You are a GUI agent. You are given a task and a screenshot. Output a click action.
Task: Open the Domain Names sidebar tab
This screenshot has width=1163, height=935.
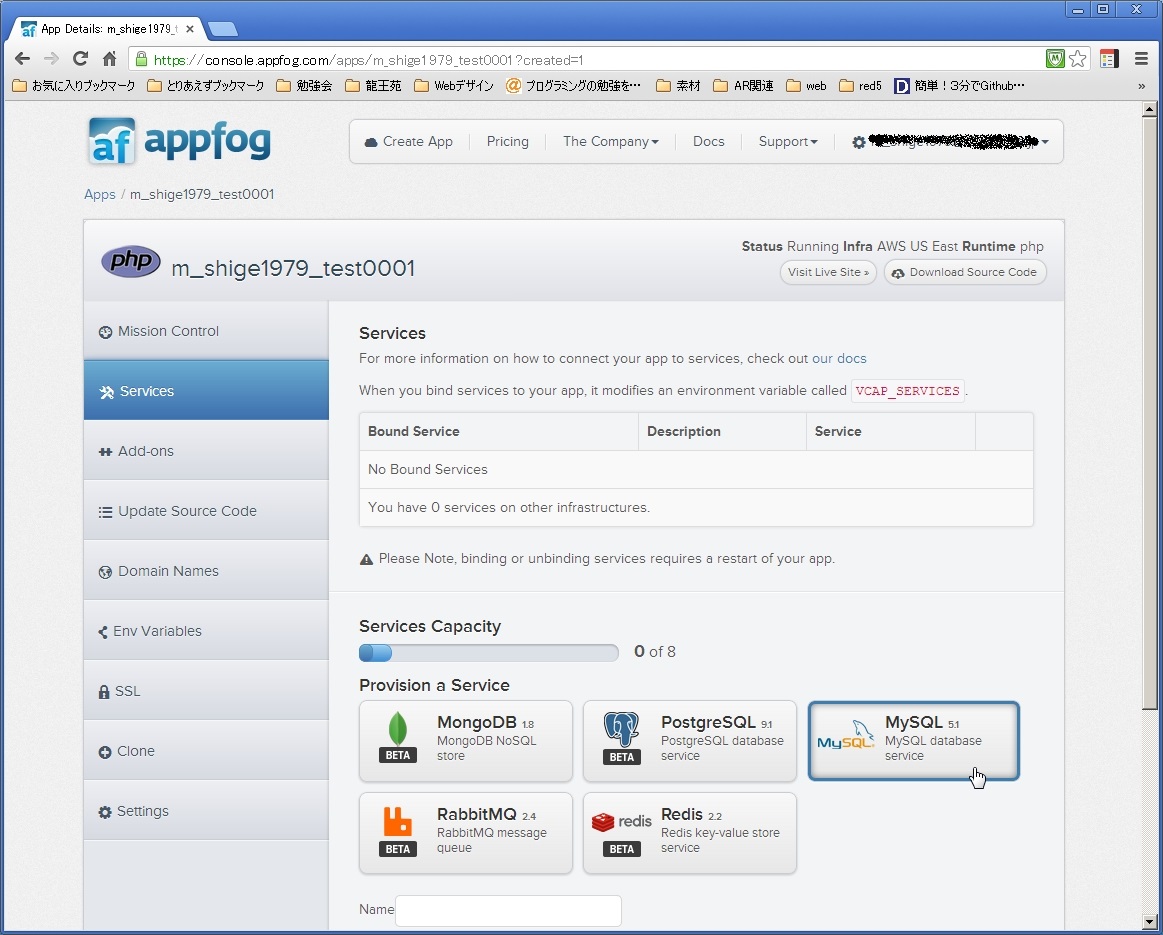click(x=206, y=571)
